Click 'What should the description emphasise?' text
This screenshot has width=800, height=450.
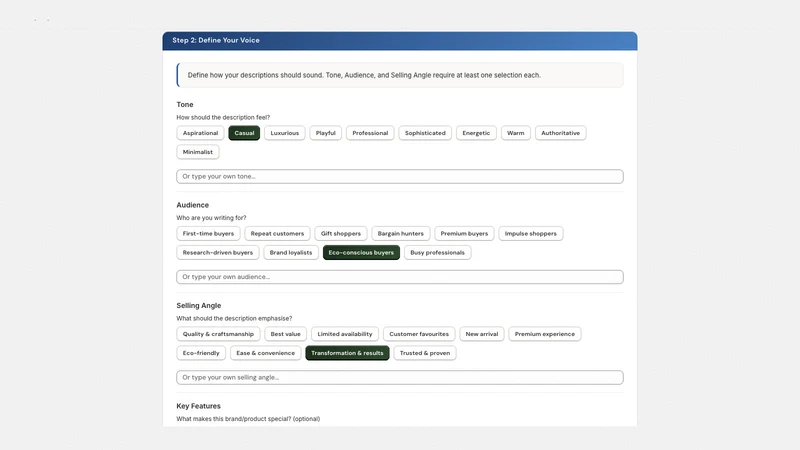(234, 318)
